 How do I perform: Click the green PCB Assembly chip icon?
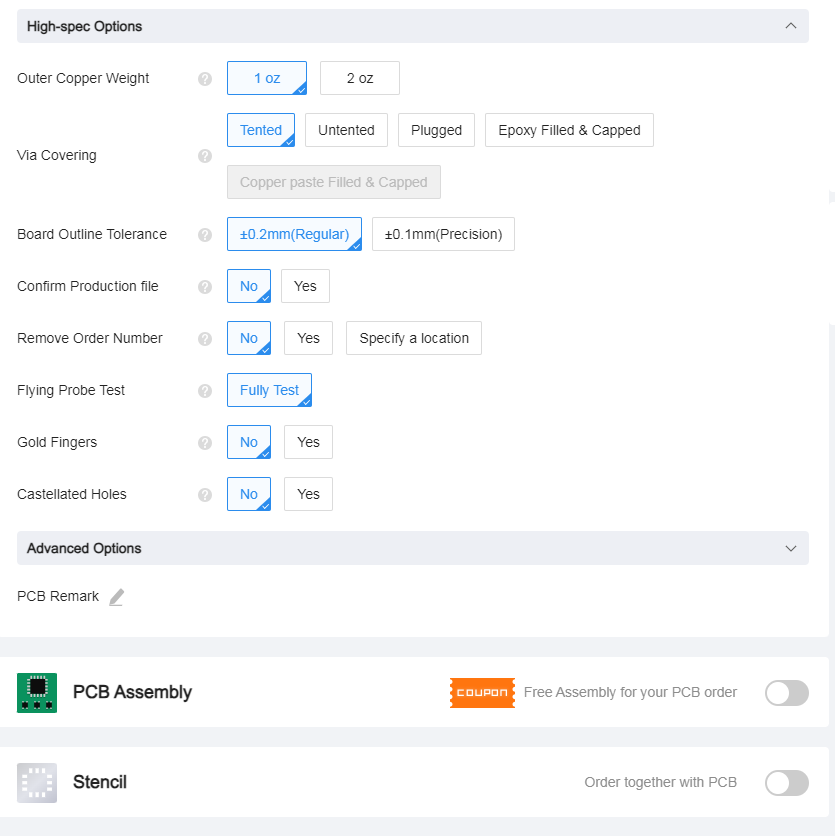coord(37,693)
